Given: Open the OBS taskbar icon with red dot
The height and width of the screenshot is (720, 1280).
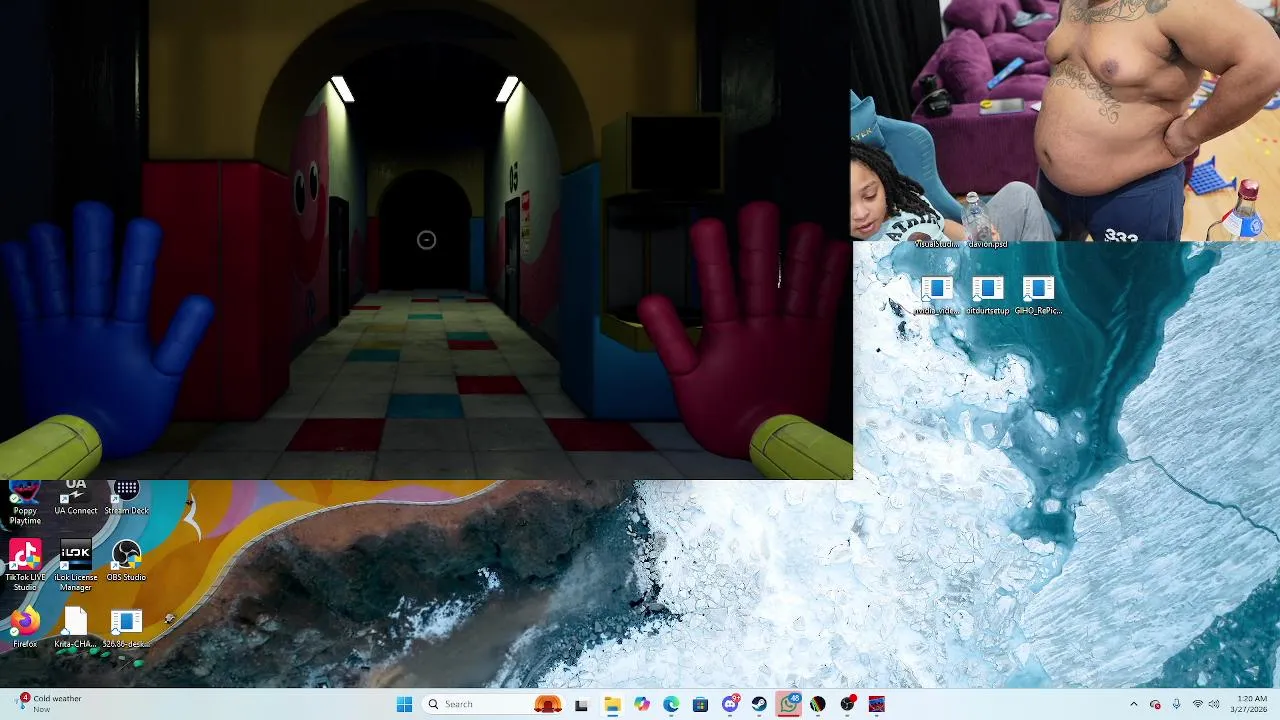Looking at the screenshot, I should pyautogui.click(x=848, y=704).
